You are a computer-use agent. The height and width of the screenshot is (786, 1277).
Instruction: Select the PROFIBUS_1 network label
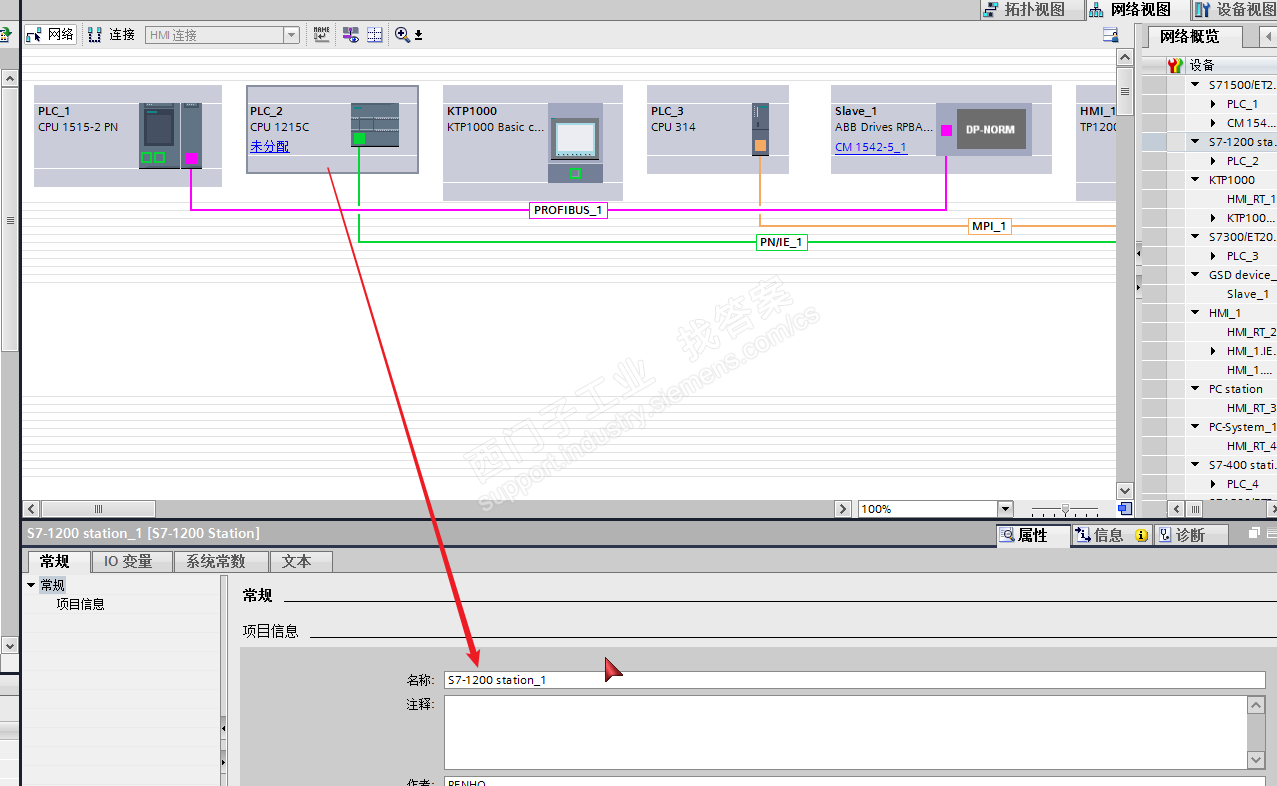[x=568, y=210]
